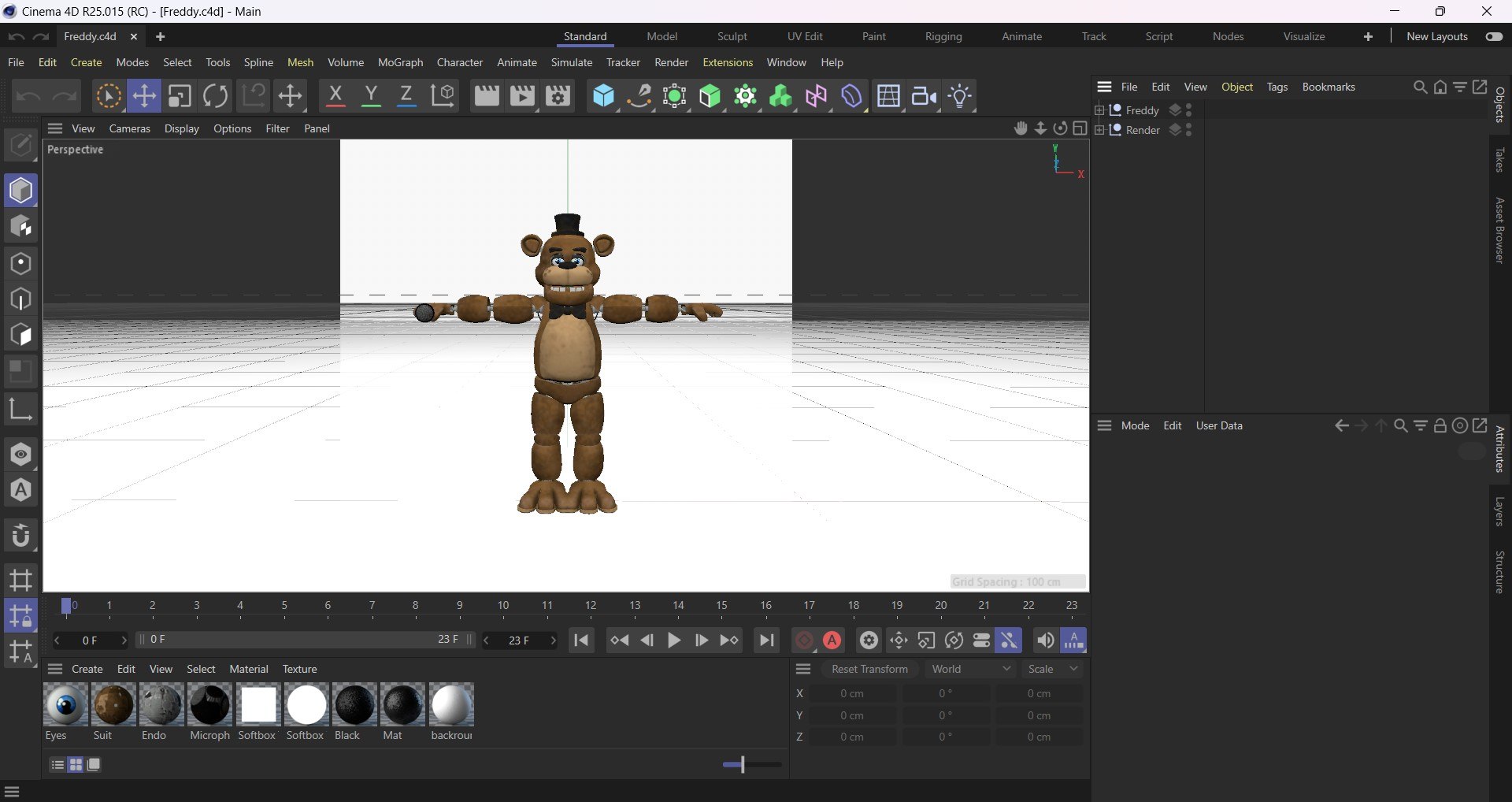Open the World coordinate system dropdown
This screenshot has height=802, width=1512.
pyautogui.click(x=970, y=669)
